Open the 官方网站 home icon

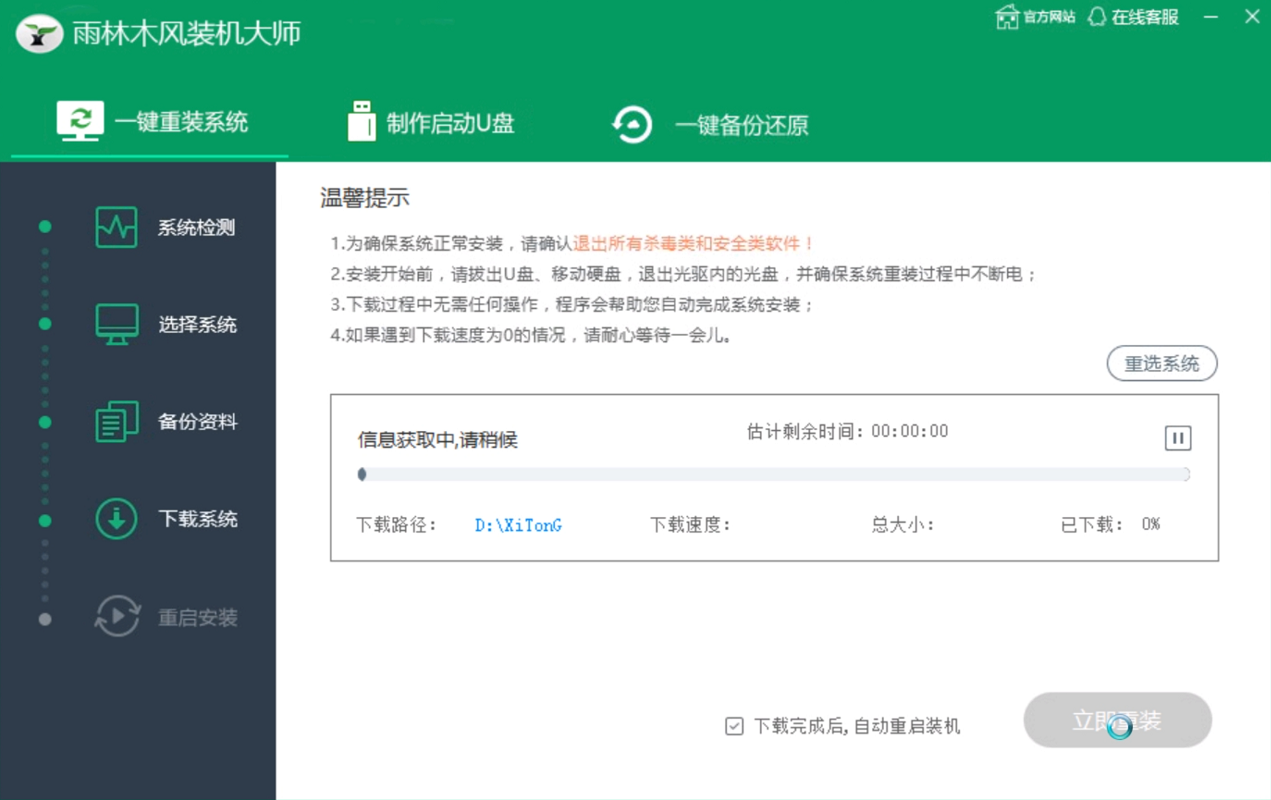point(1007,17)
